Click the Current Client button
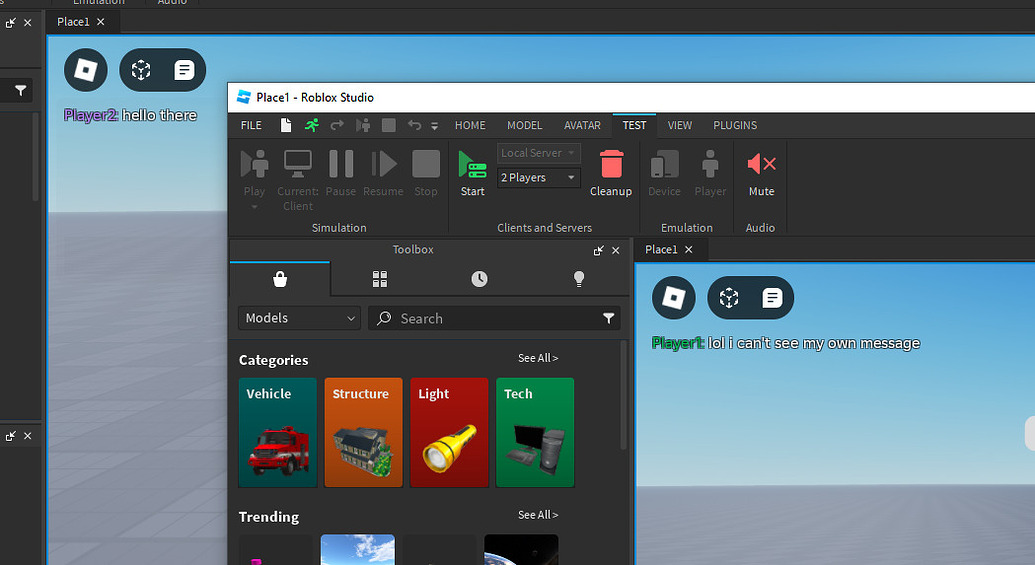The height and width of the screenshot is (565, 1035). pyautogui.click(x=298, y=180)
